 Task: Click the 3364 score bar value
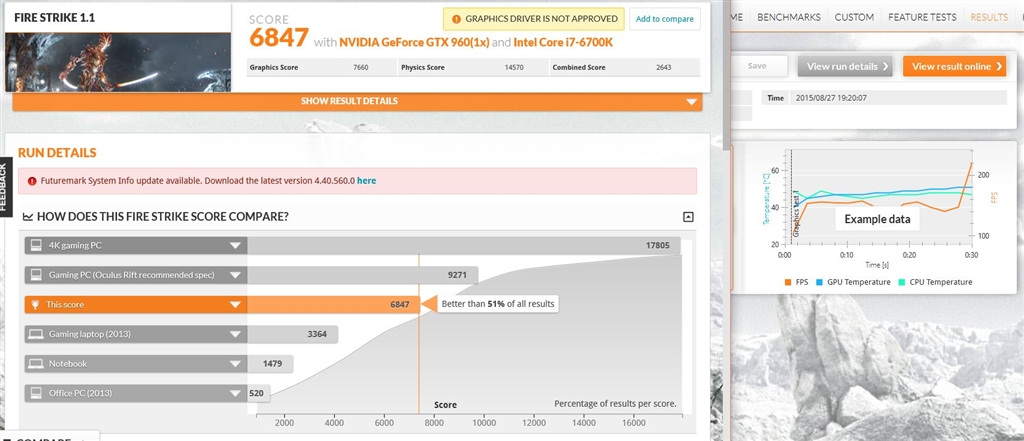coord(317,334)
